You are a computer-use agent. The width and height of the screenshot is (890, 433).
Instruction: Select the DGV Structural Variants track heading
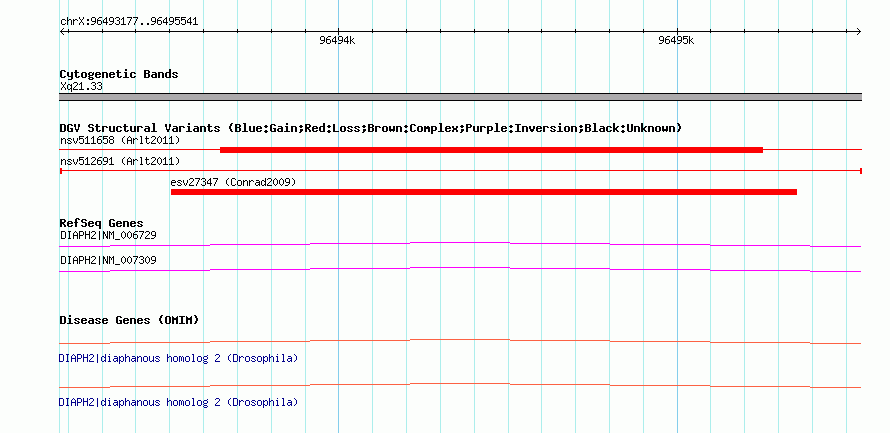point(370,128)
